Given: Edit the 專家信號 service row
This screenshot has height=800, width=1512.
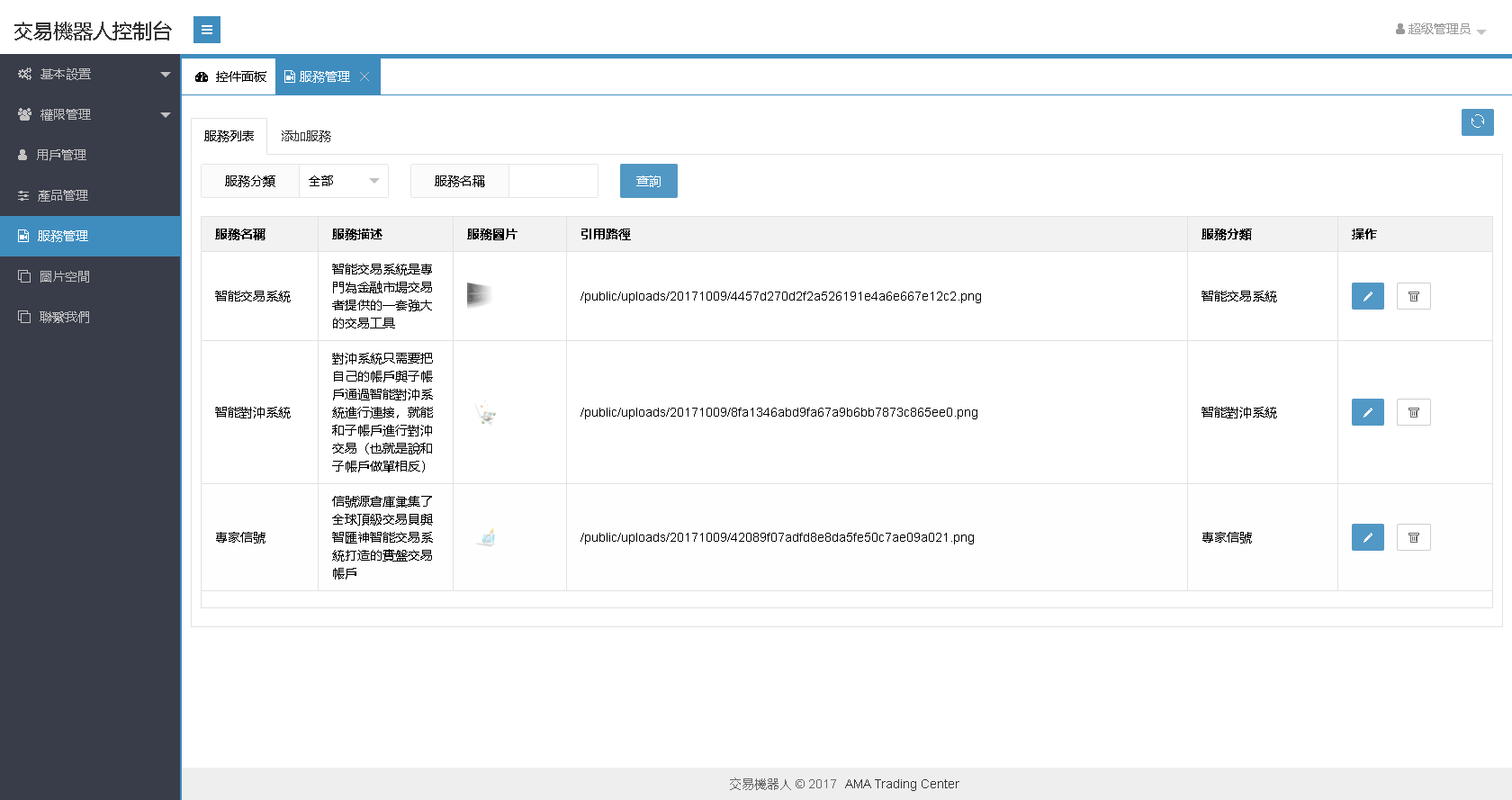Looking at the screenshot, I should 1367,537.
